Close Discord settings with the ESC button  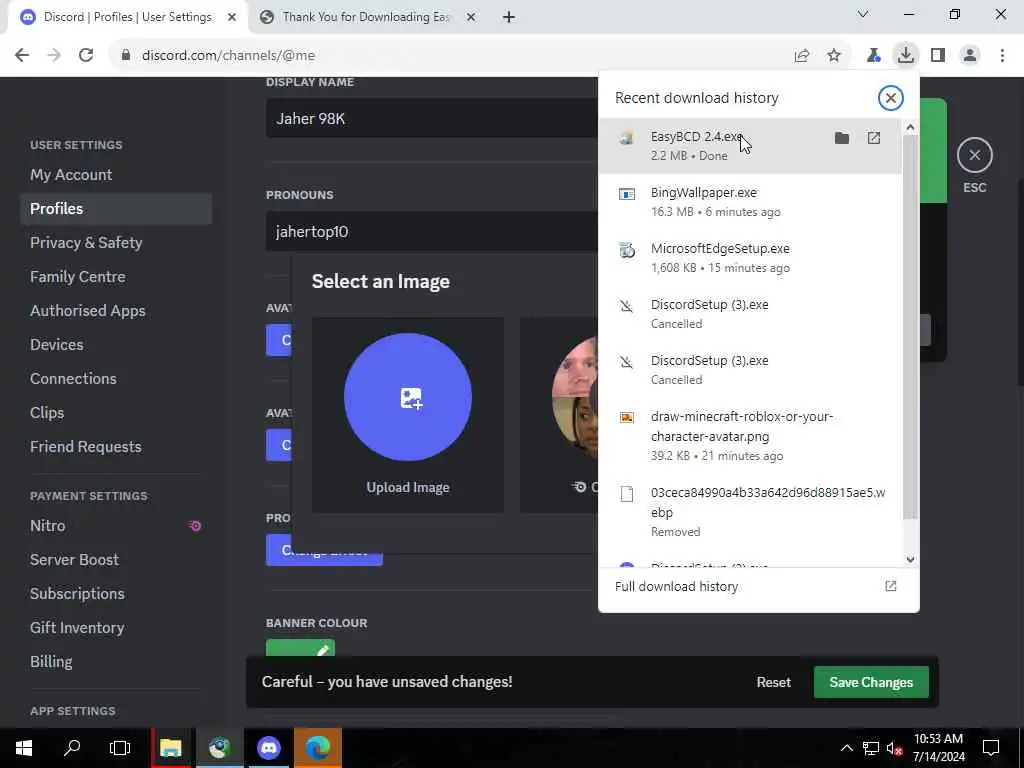click(974, 155)
